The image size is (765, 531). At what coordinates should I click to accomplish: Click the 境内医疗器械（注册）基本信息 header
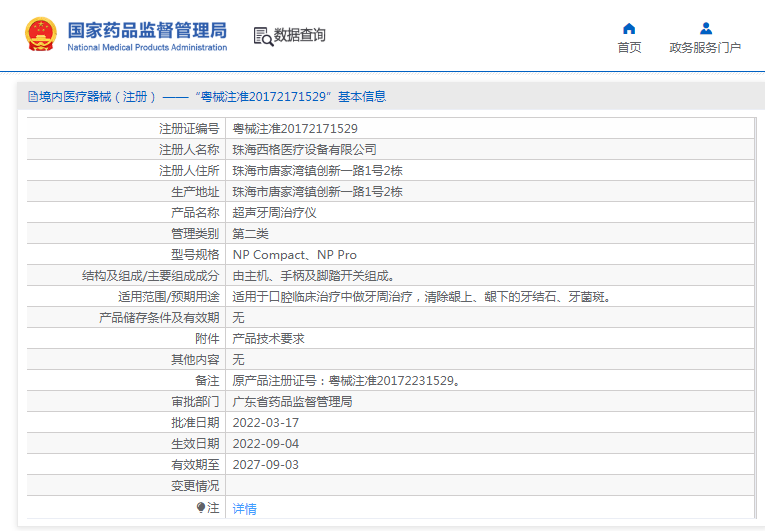(x=207, y=97)
